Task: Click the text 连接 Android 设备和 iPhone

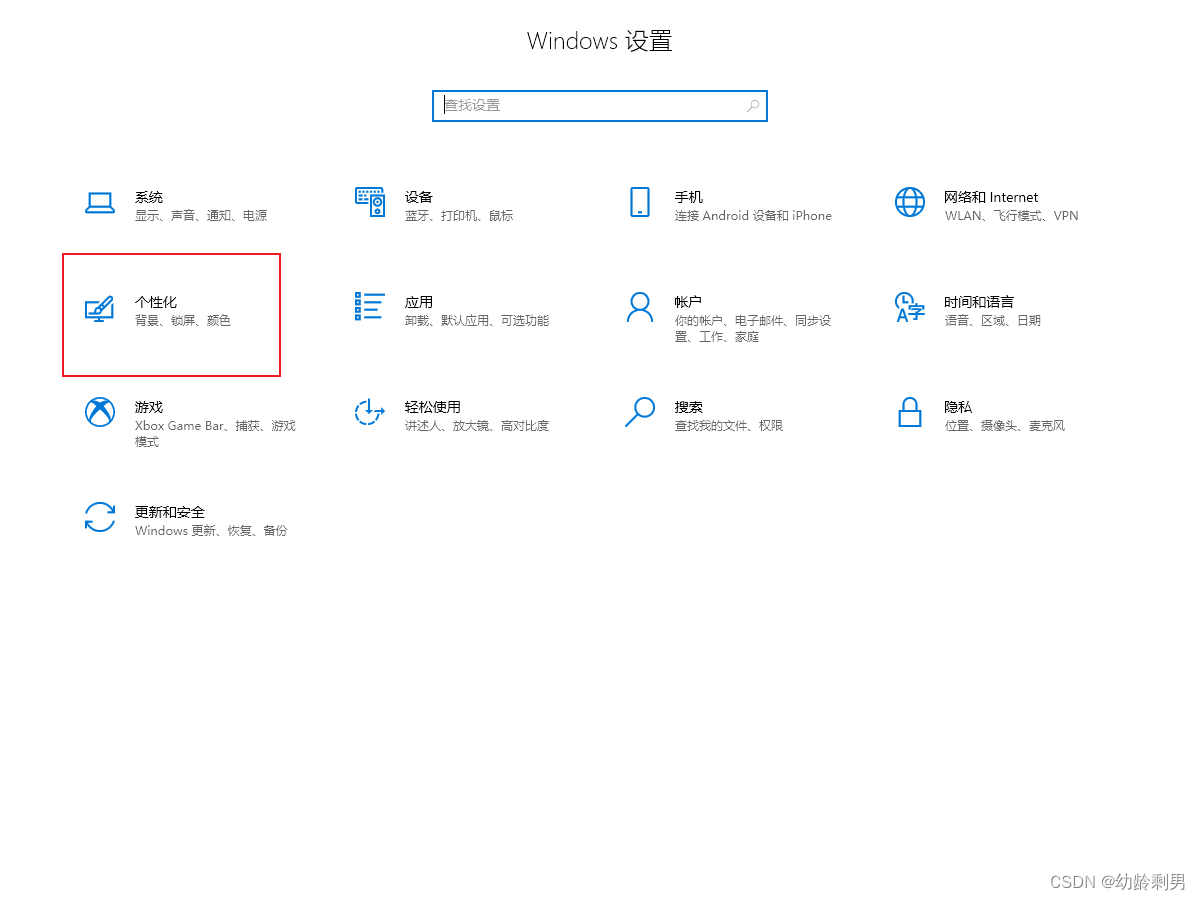Action: 753,216
